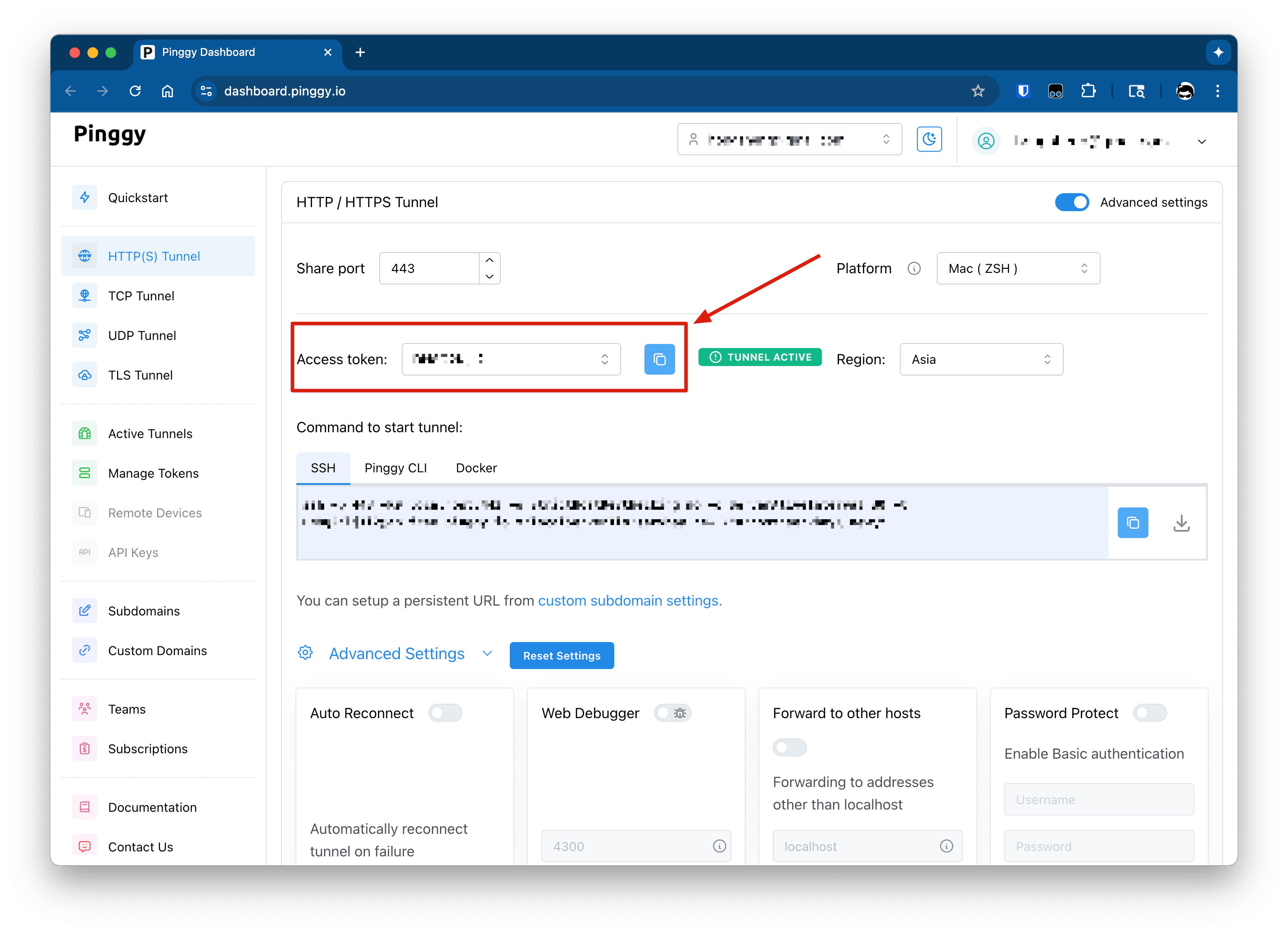
Task: Open the Access token dropdown
Action: (511, 359)
